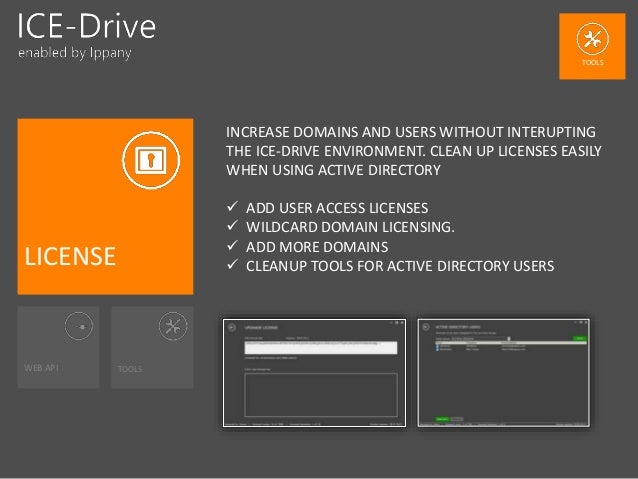Click the back arrow in the Active Directory Users screenshot

pyautogui.click(x=426, y=327)
